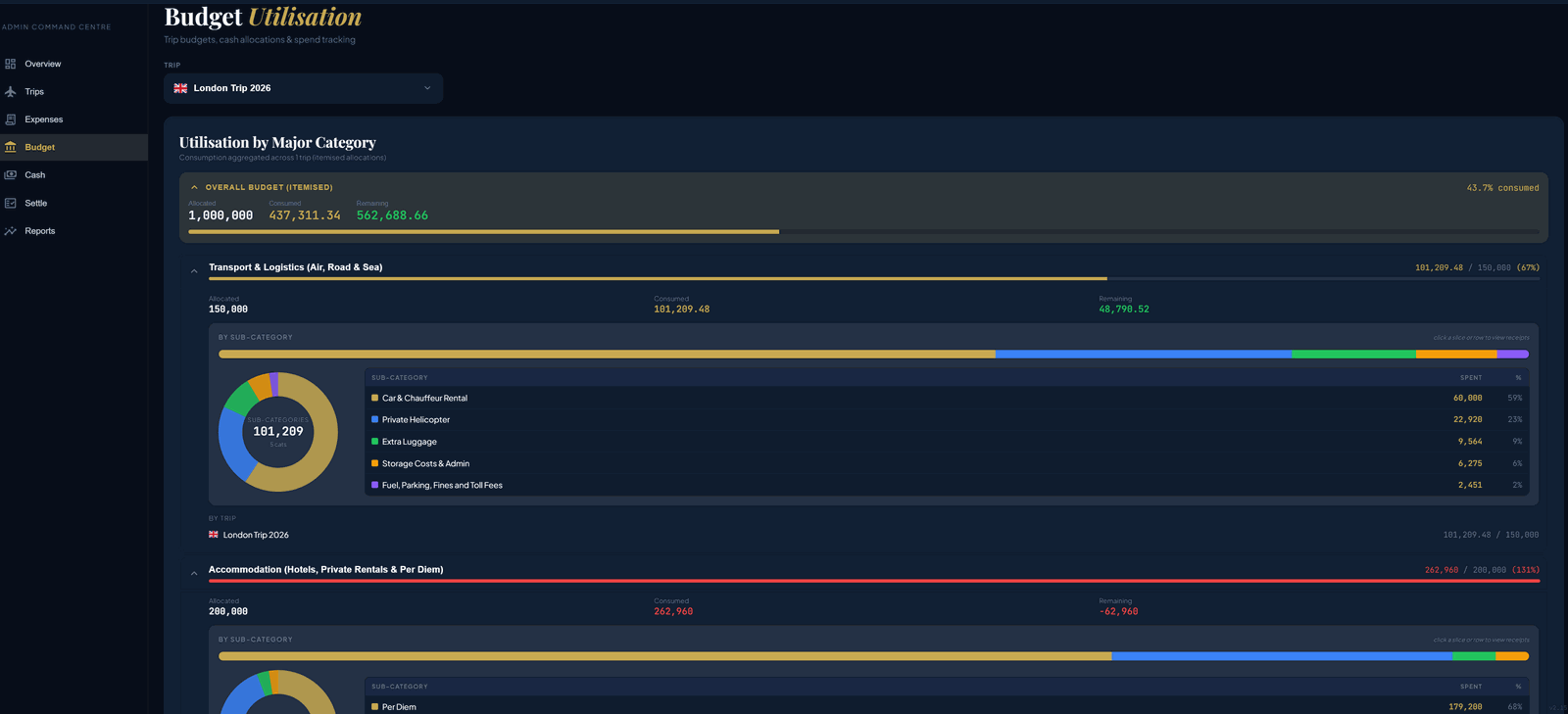Click the blue swatch next to Private Helicopter

(374, 419)
